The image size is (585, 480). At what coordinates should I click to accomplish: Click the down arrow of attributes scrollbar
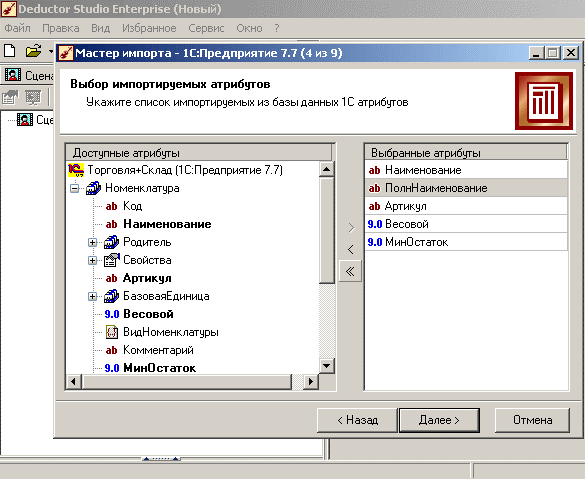pos(326,366)
